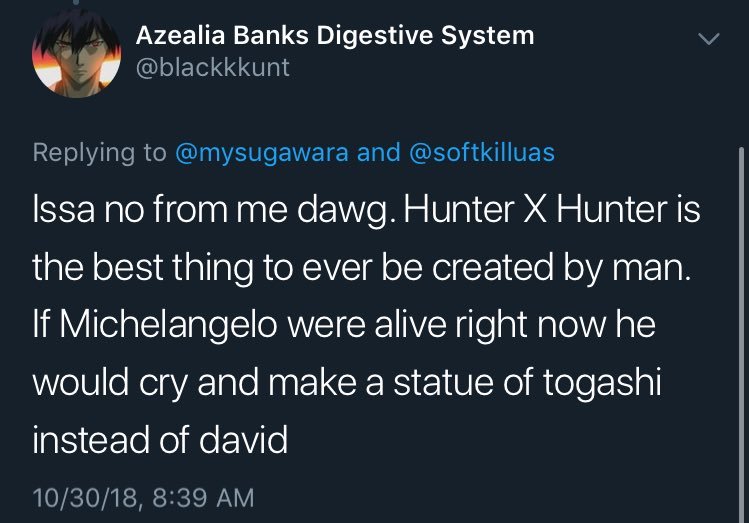Open the @mysugawara mention link
The width and height of the screenshot is (749, 523).
[x=262, y=153]
